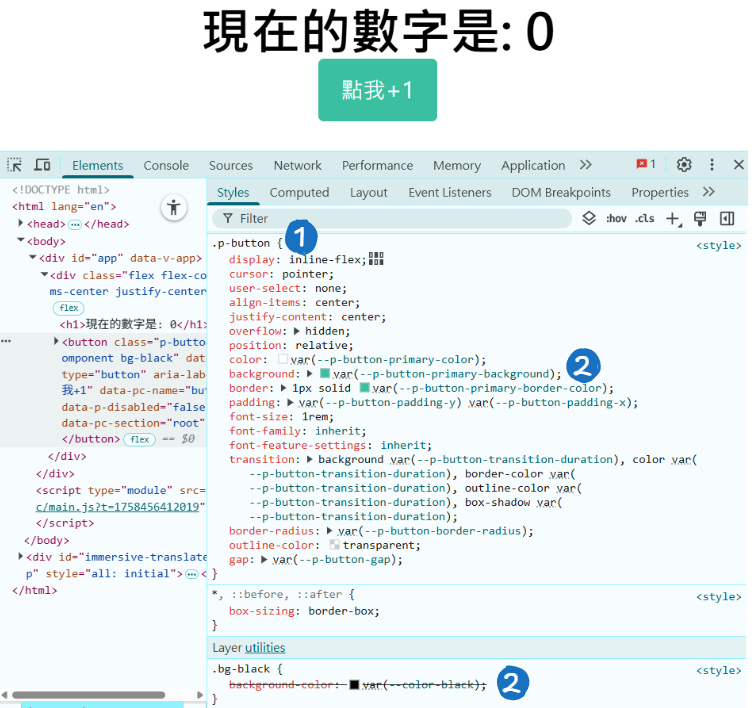This screenshot has height=708, width=752.
Task: Open the CSS layers view icon
Action: 589,218
